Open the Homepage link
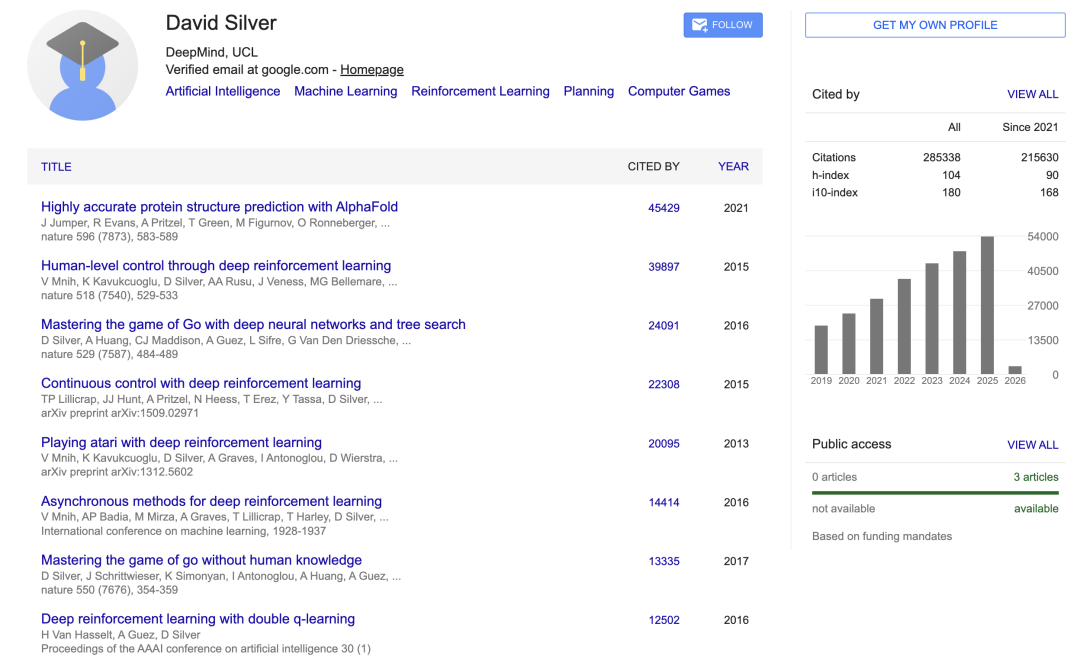1080x665 pixels. (x=371, y=70)
